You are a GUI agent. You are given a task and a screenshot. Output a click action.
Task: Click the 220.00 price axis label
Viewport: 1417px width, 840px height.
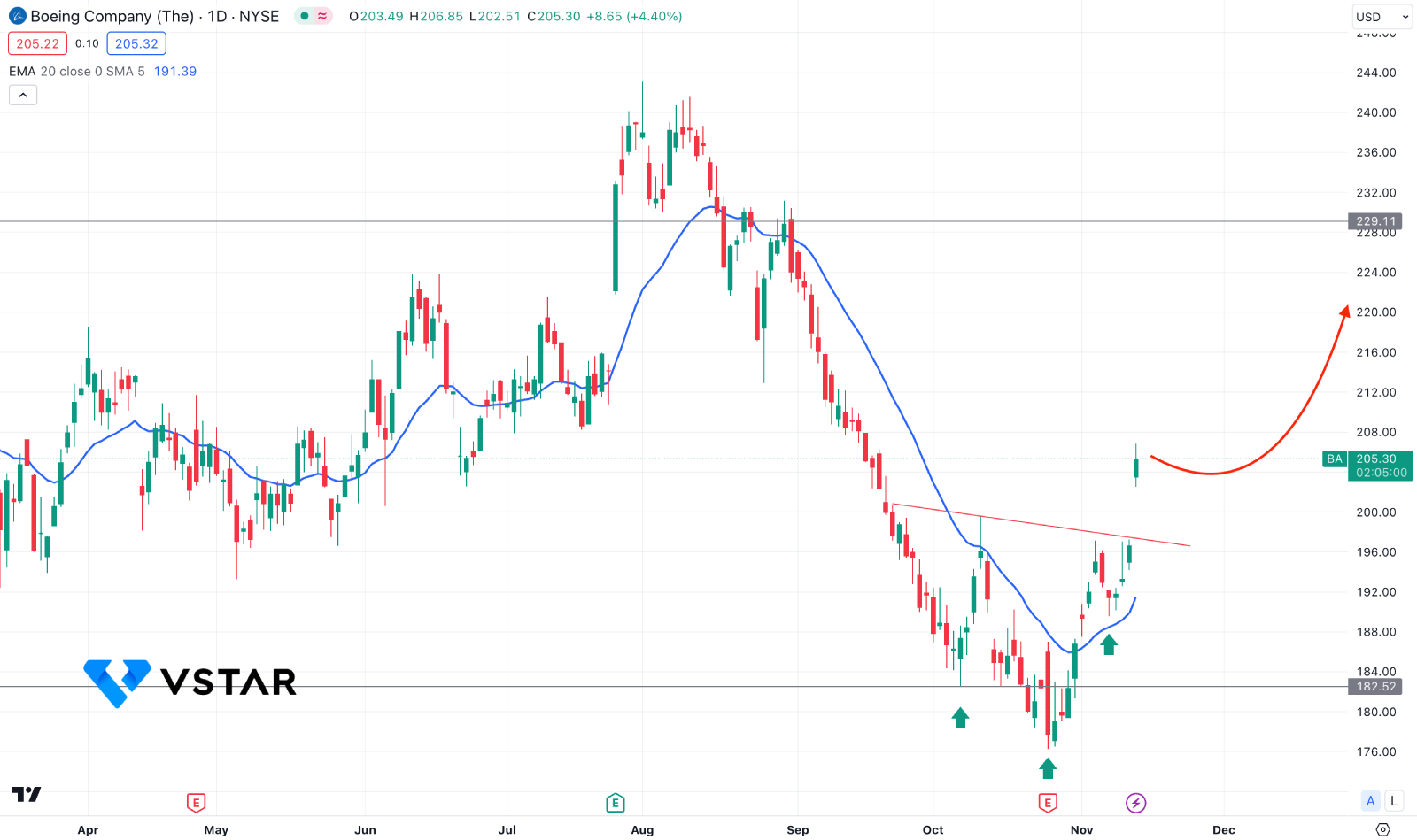1376,312
